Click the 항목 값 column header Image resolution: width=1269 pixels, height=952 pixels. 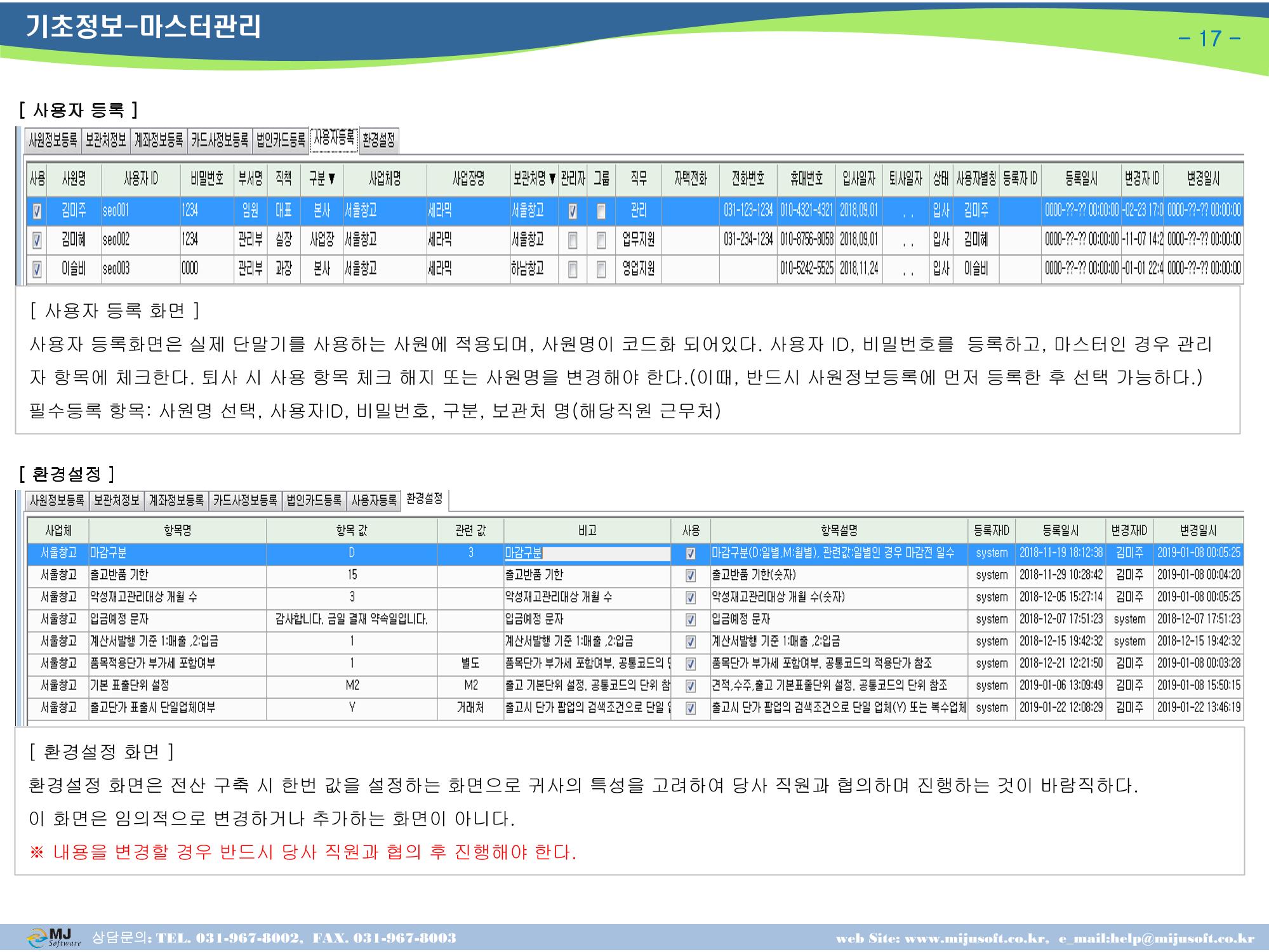coord(352,531)
